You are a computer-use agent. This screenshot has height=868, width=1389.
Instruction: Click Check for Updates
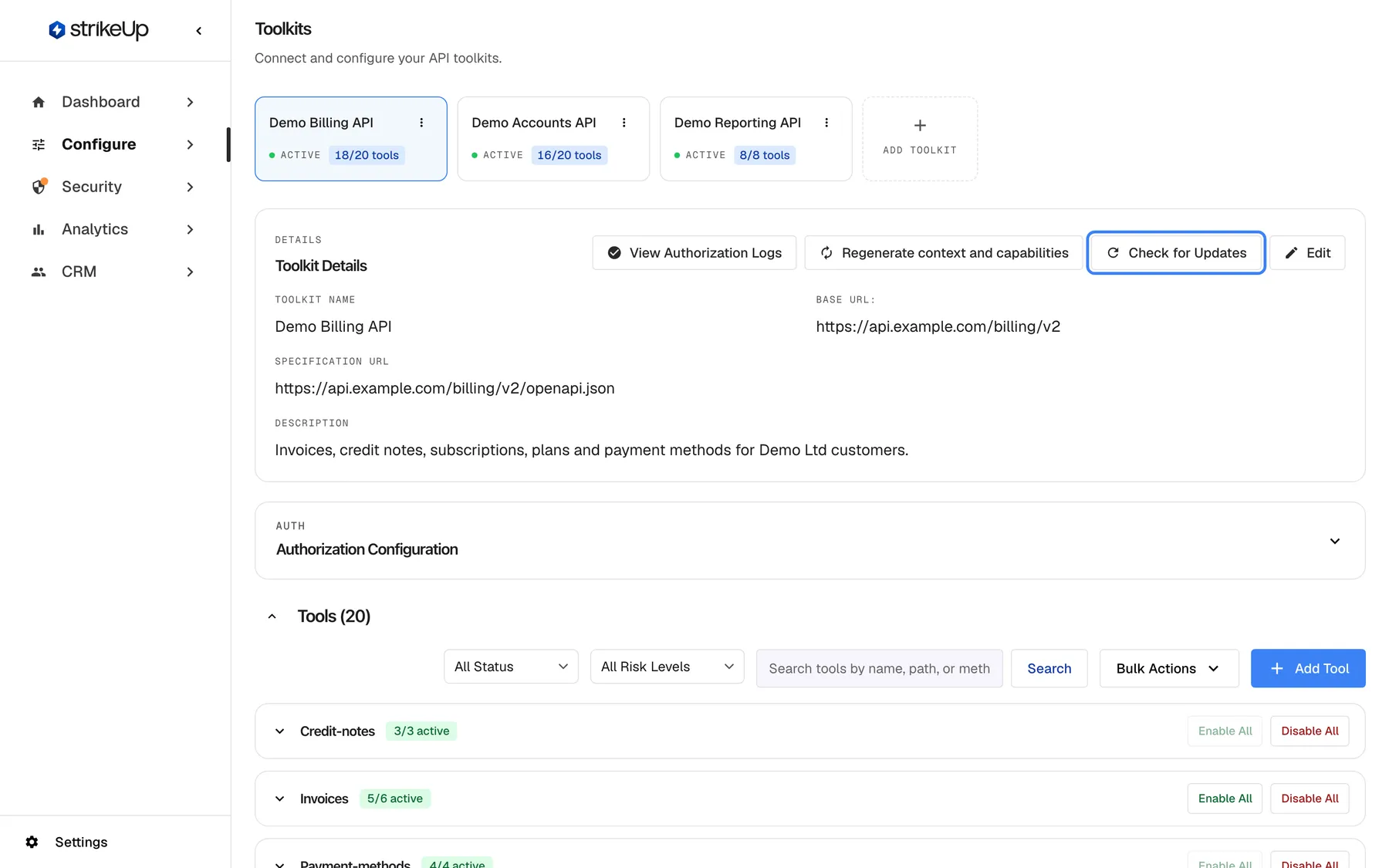(1176, 253)
